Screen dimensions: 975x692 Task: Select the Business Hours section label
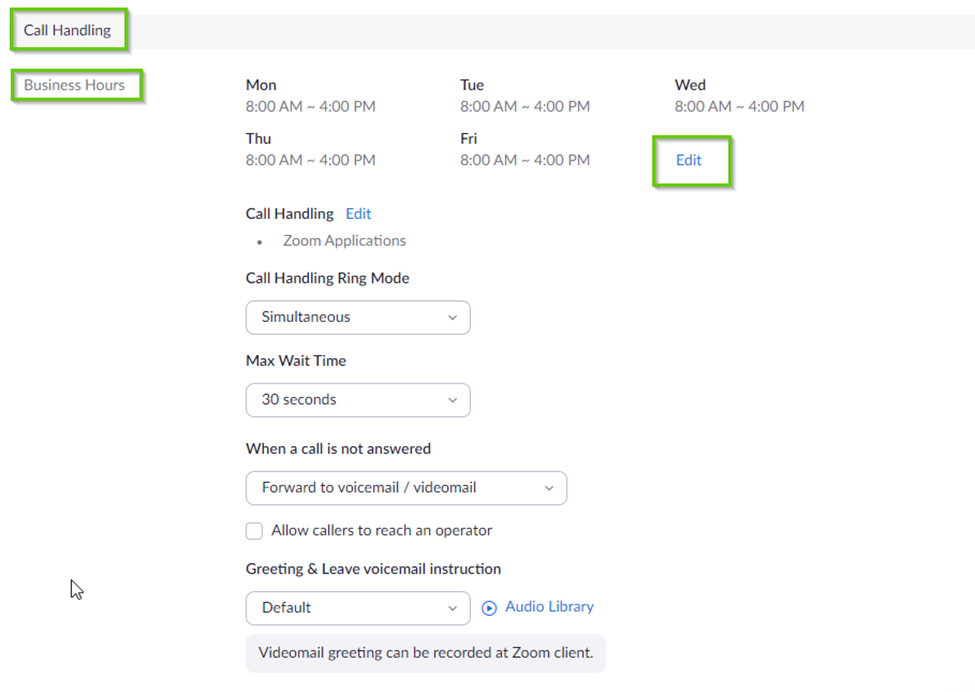coord(74,85)
